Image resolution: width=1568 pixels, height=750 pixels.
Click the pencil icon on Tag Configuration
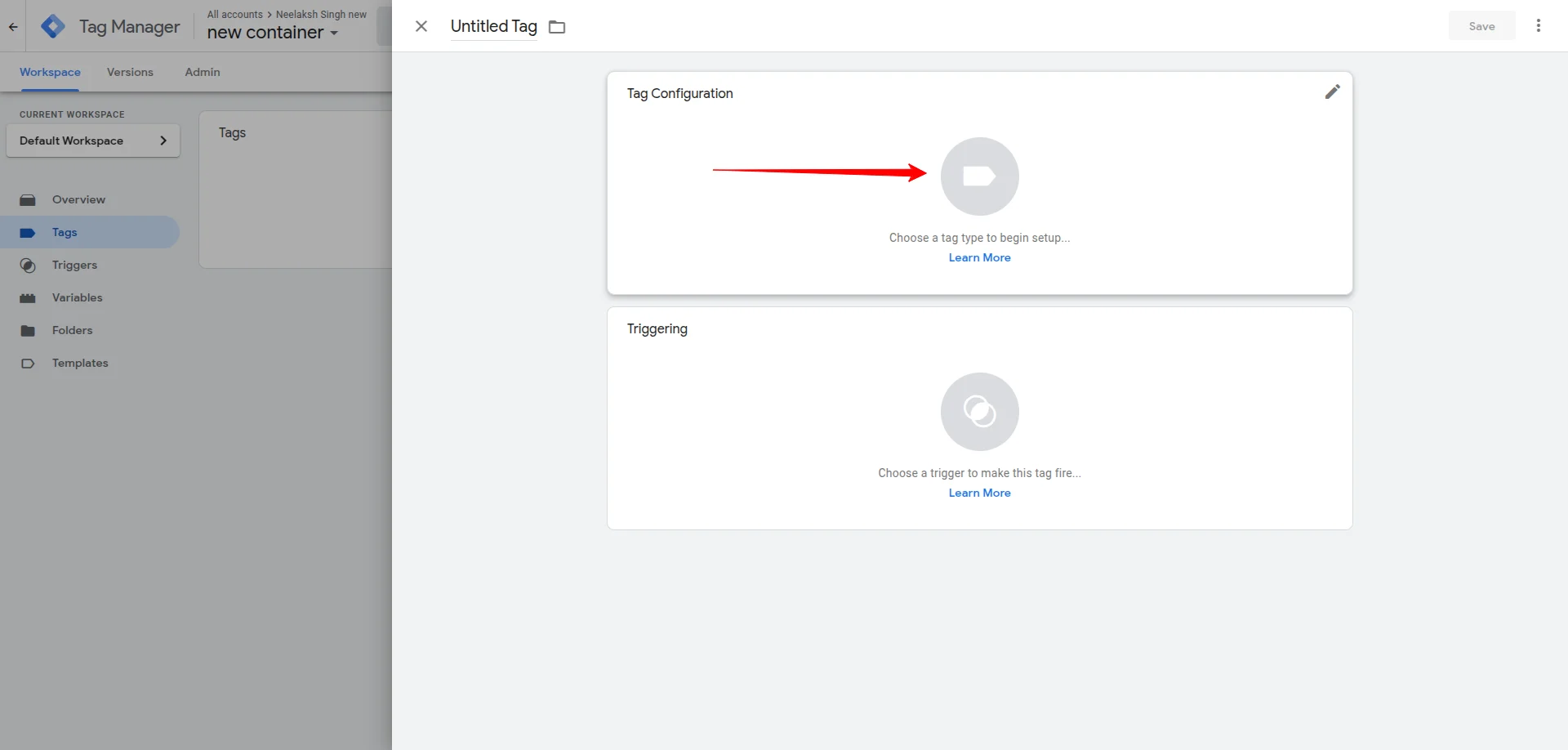pos(1332,92)
